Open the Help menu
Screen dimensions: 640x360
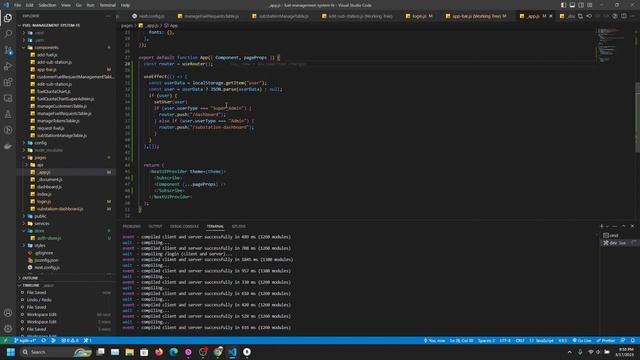click(125, 5)
